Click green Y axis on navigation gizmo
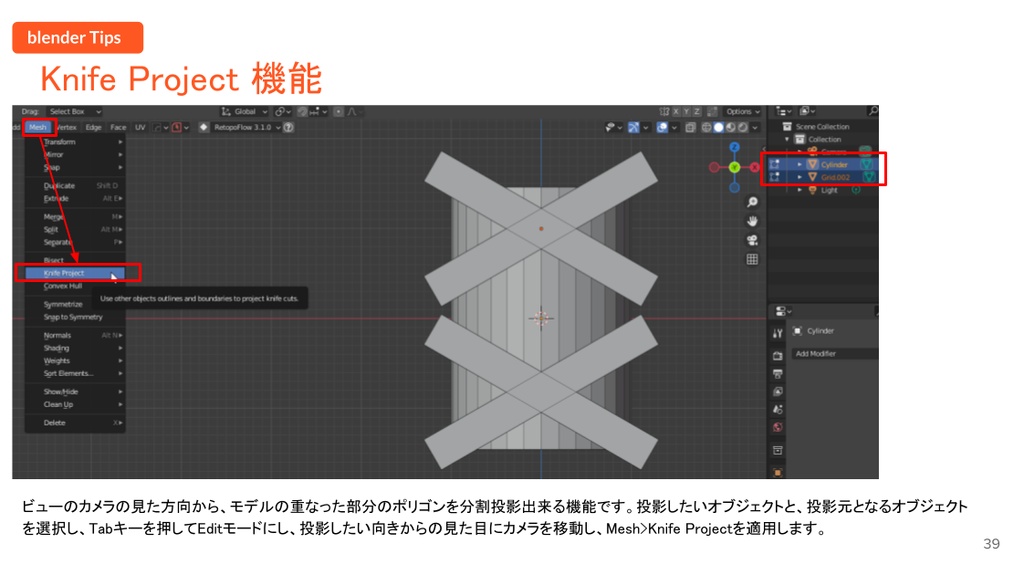Image resolution: width=1024 pixels, height=575 pixels. pos(734,168)
